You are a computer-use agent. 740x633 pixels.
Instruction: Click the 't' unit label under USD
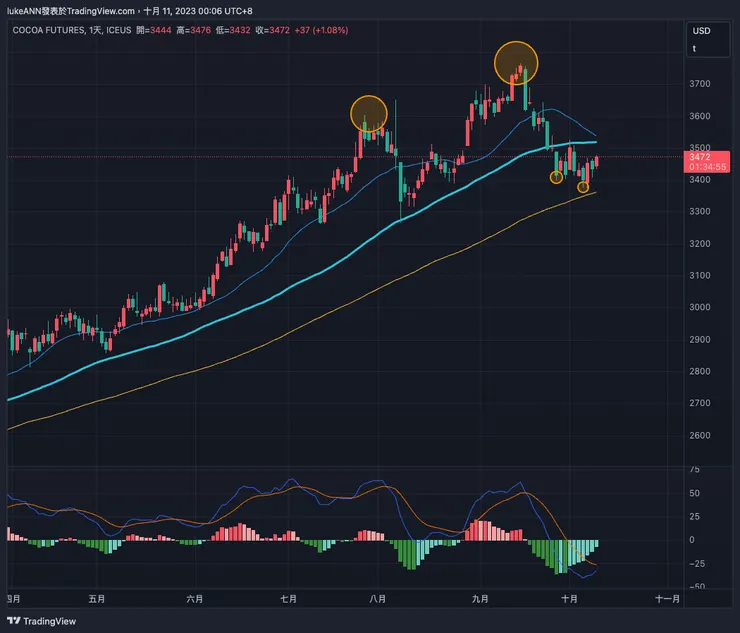694,49
